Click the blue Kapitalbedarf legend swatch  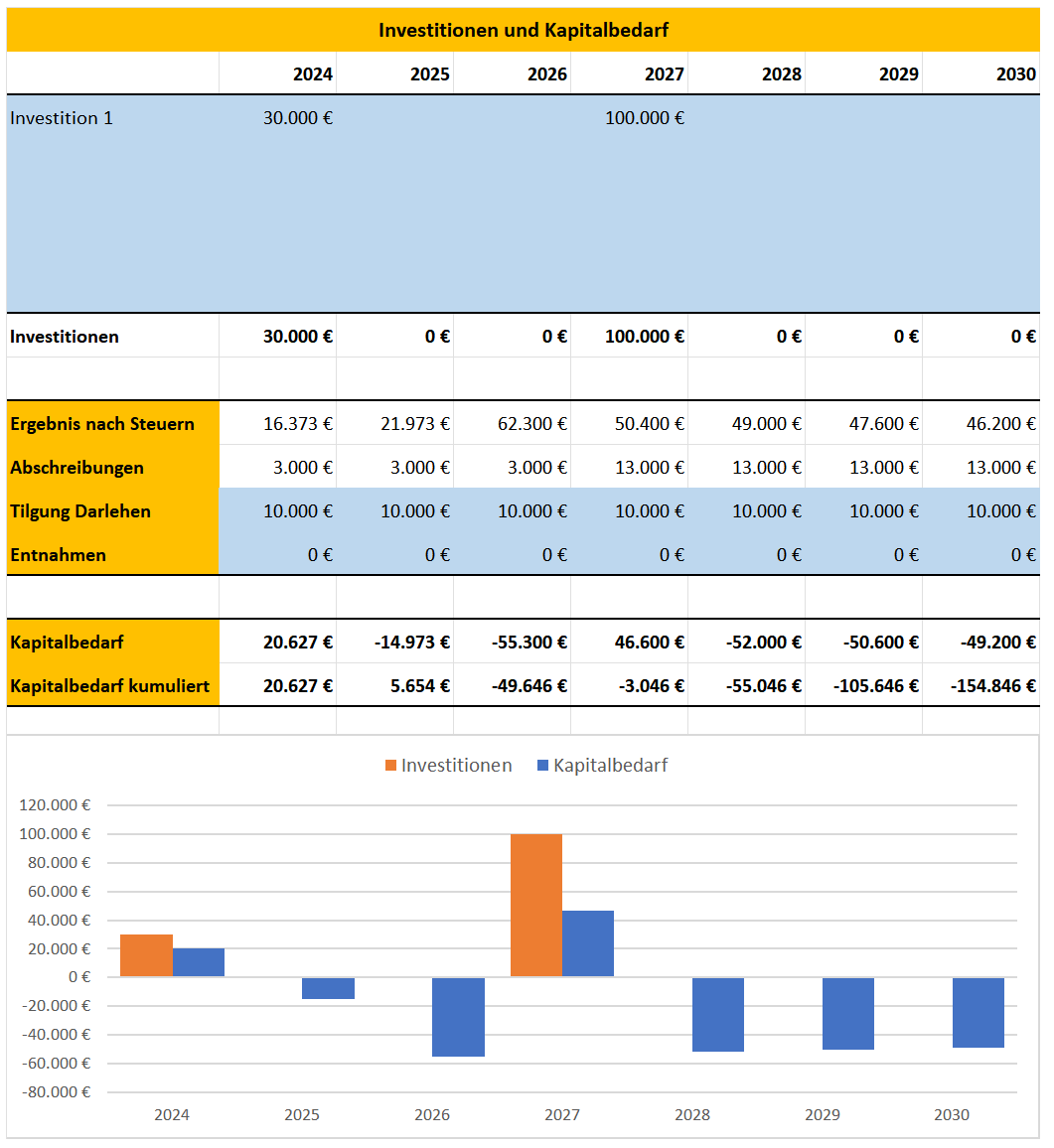point(542,766)
